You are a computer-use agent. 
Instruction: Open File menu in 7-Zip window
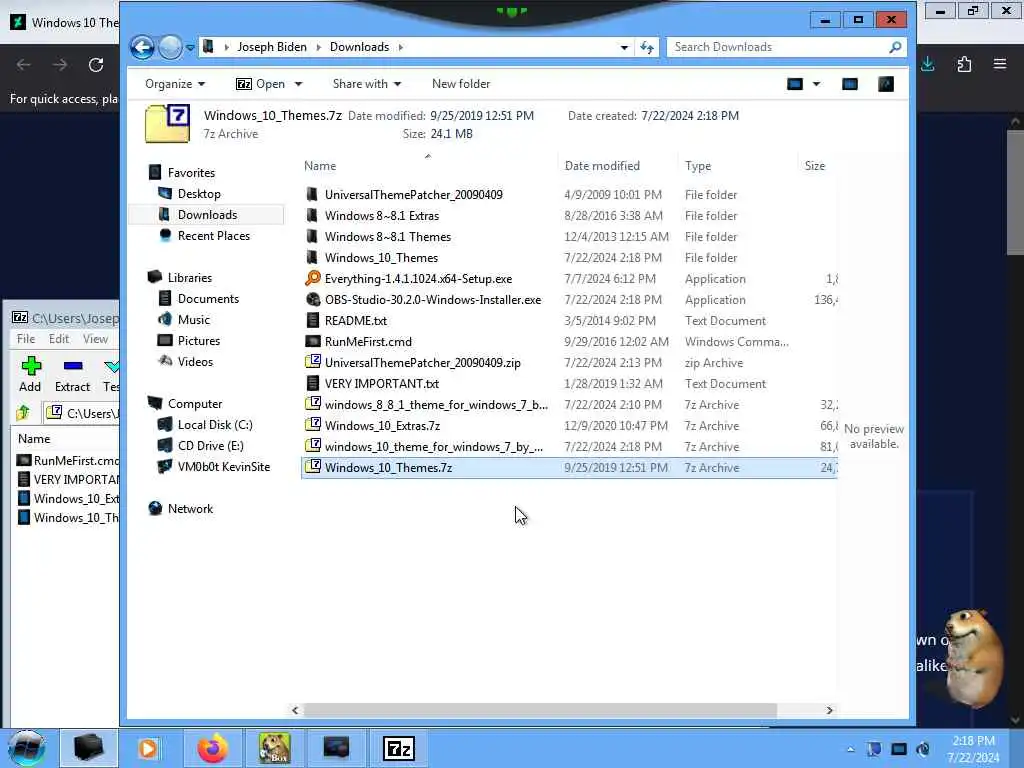(x=26, y=339)
